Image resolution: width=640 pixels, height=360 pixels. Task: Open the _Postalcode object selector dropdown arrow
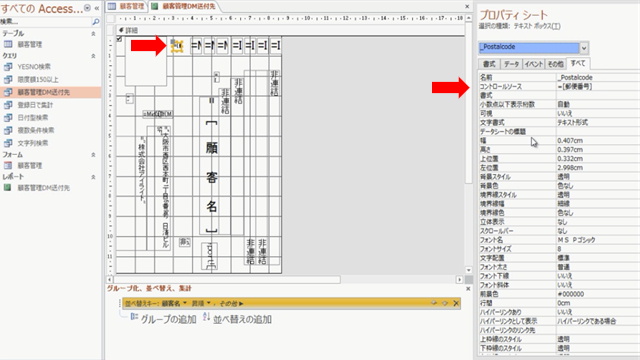(584, 48)
